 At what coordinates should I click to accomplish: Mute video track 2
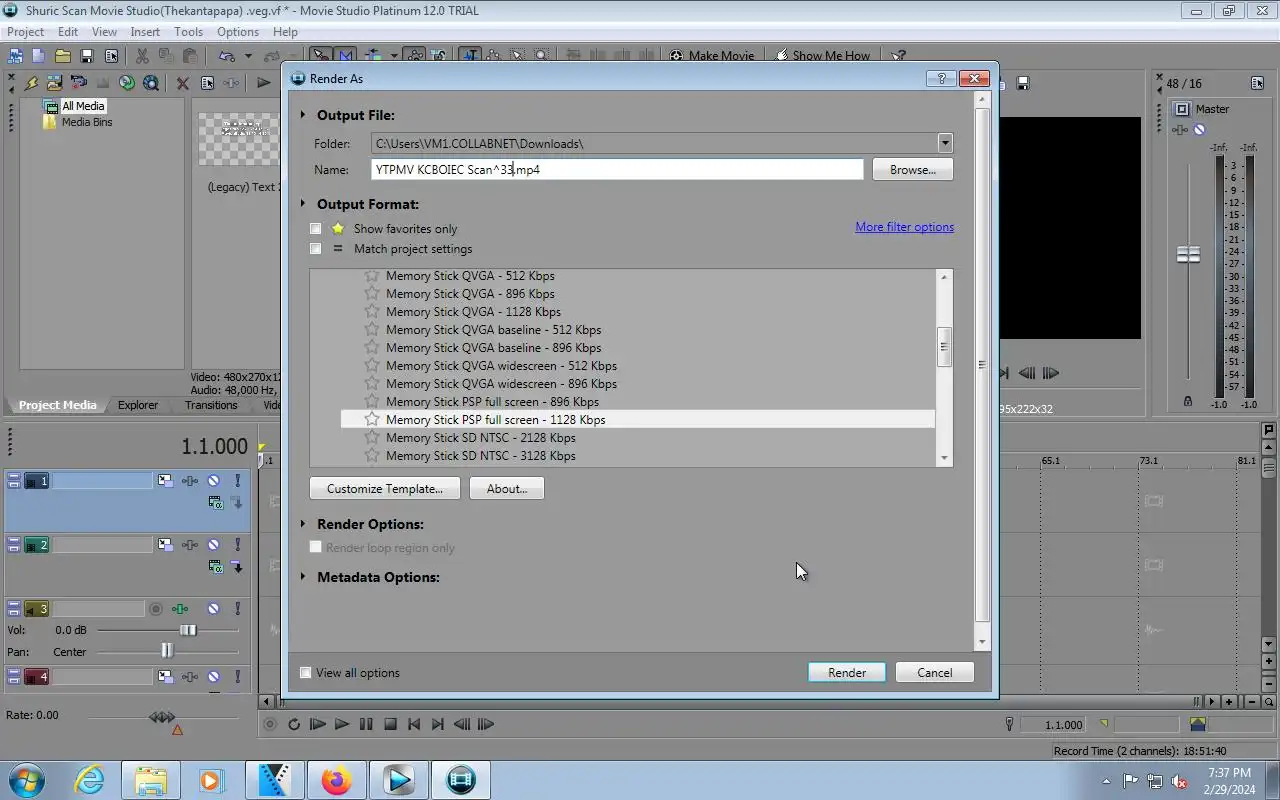coord(213,545)
